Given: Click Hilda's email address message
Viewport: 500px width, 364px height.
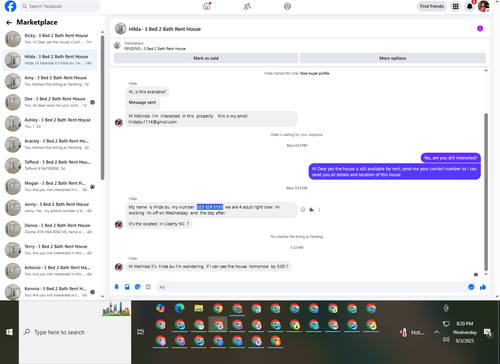Looking at the screenshot, I should click(211, 119).
